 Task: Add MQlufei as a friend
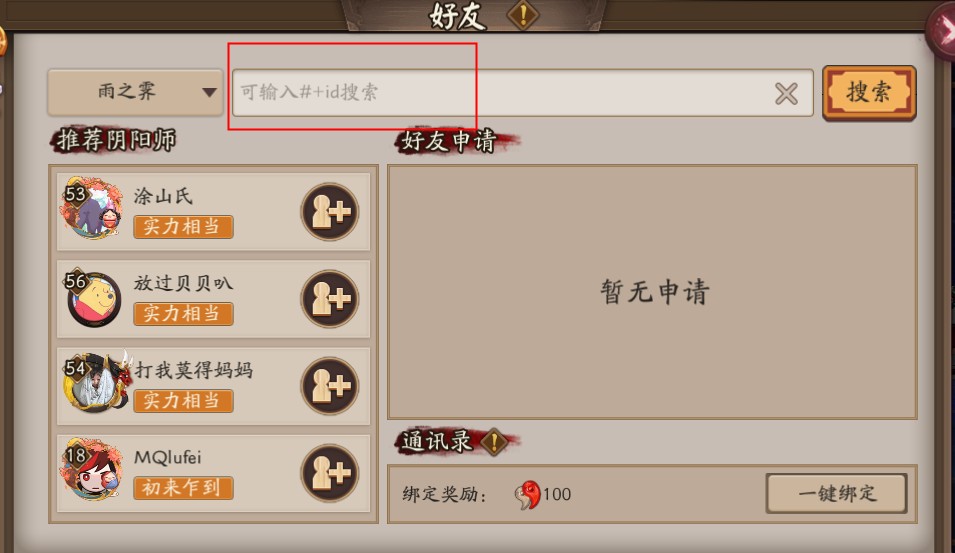329,473
